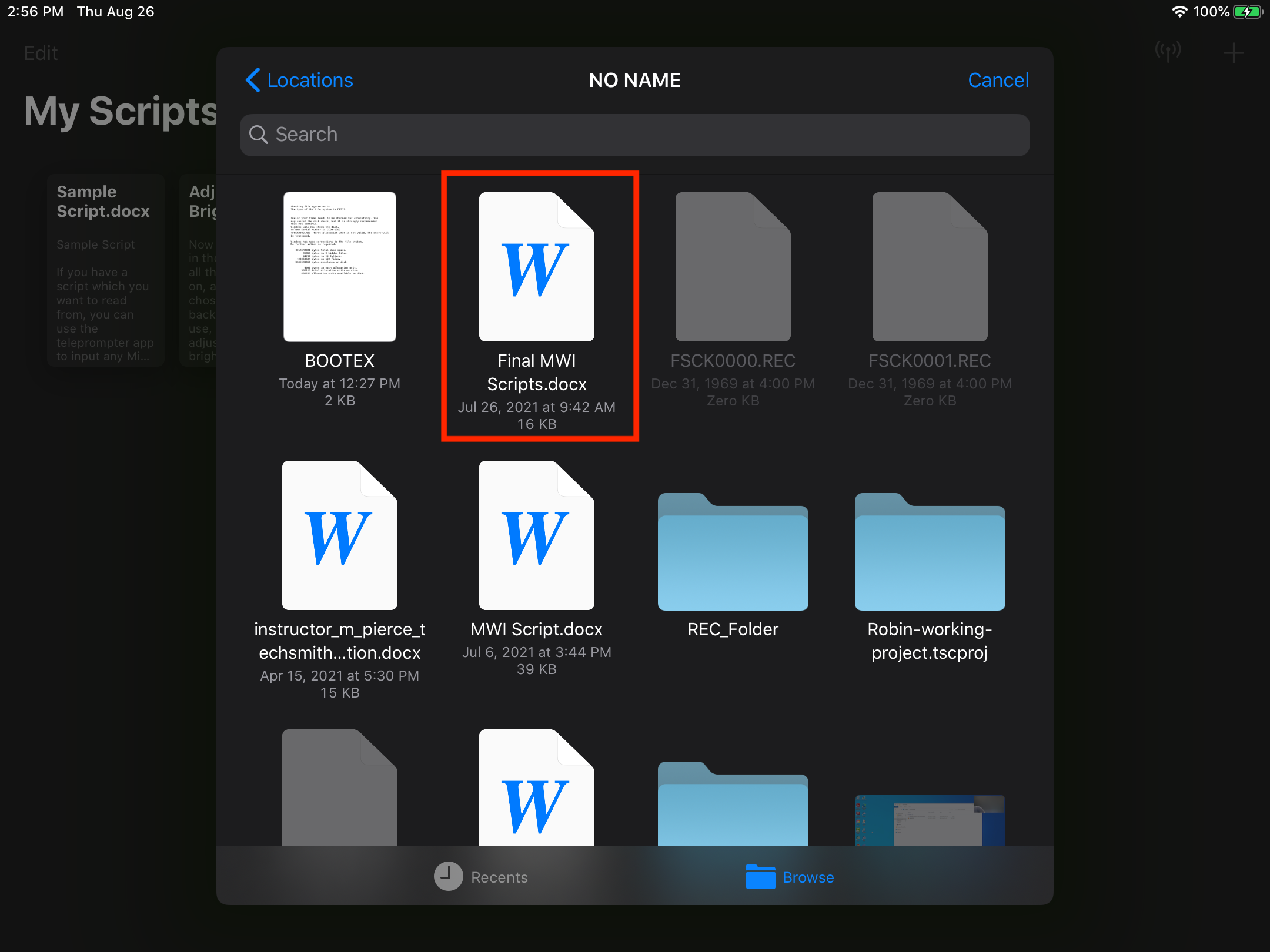Open Final MWI Scripts.docx file

click(536, 267)
